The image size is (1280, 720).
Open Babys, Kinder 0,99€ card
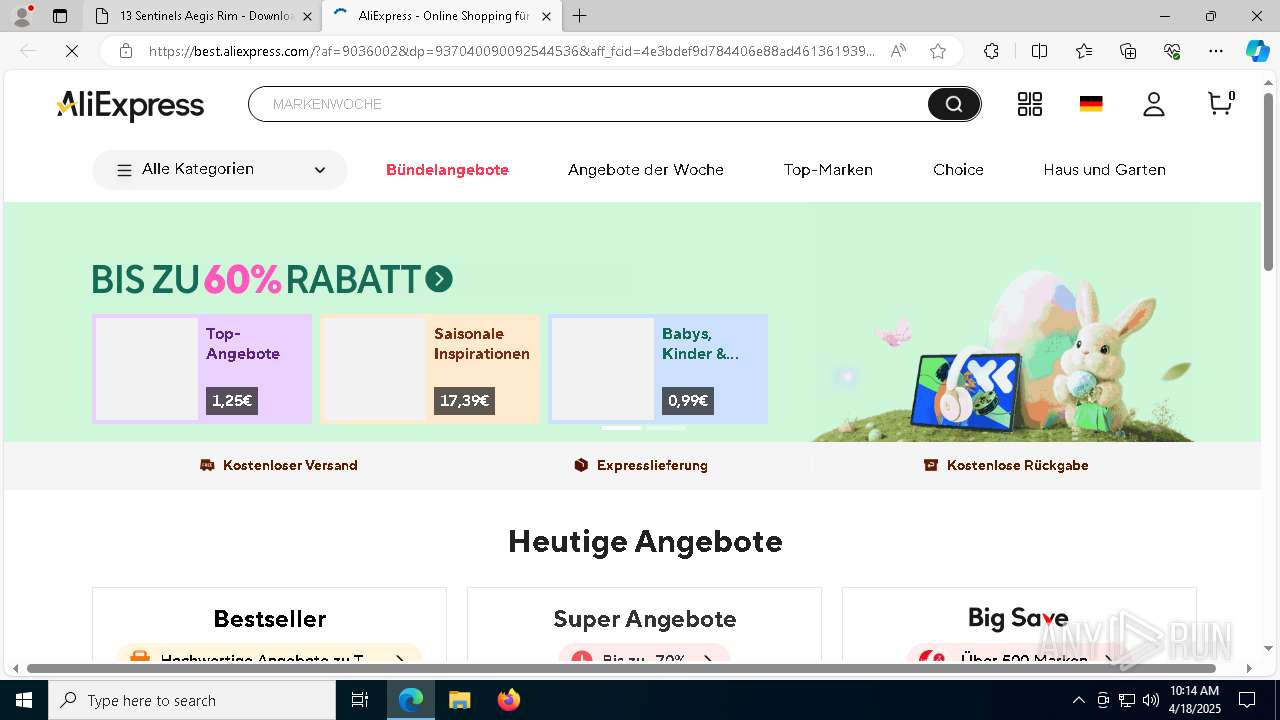coord(658,369)
